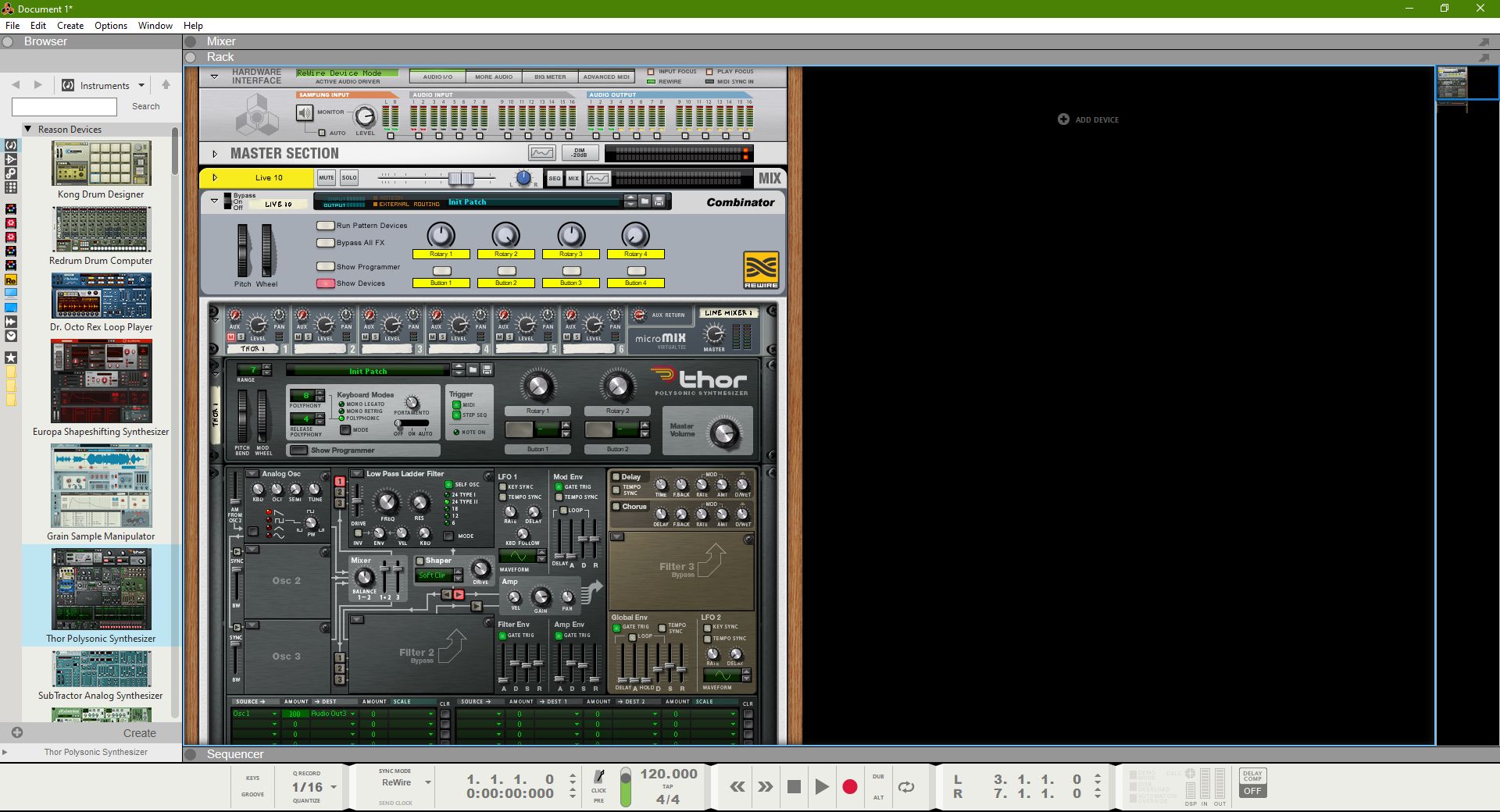This screenshot has width=1500, height=812.
Task: Go up one level in the browser
Action: 166,84
